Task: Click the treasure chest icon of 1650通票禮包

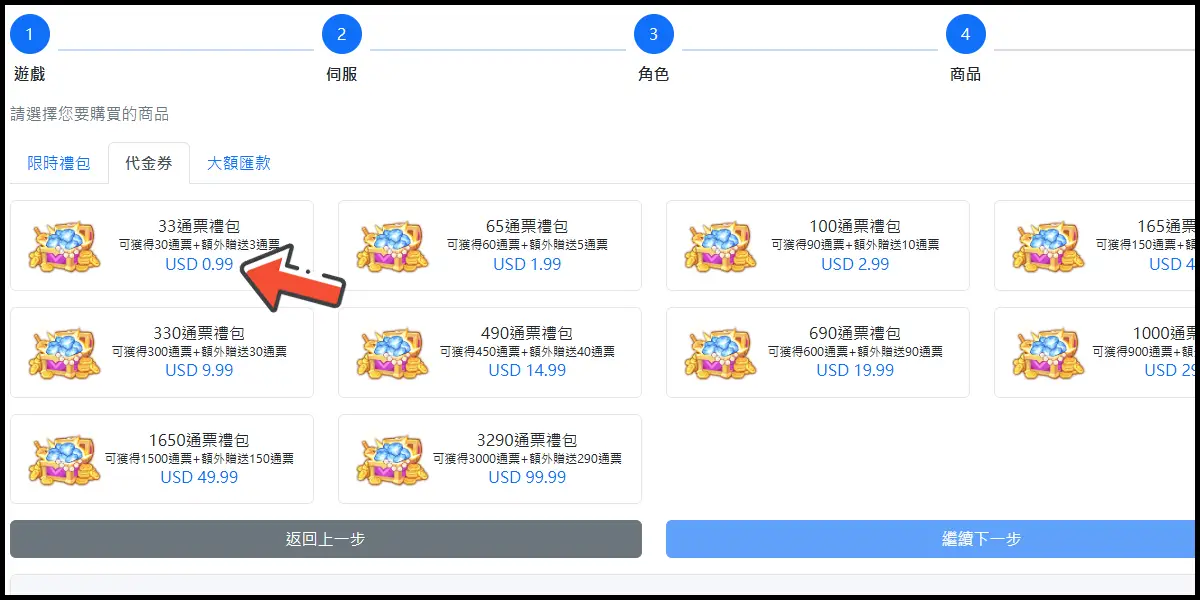Action: tap(62, 460)
